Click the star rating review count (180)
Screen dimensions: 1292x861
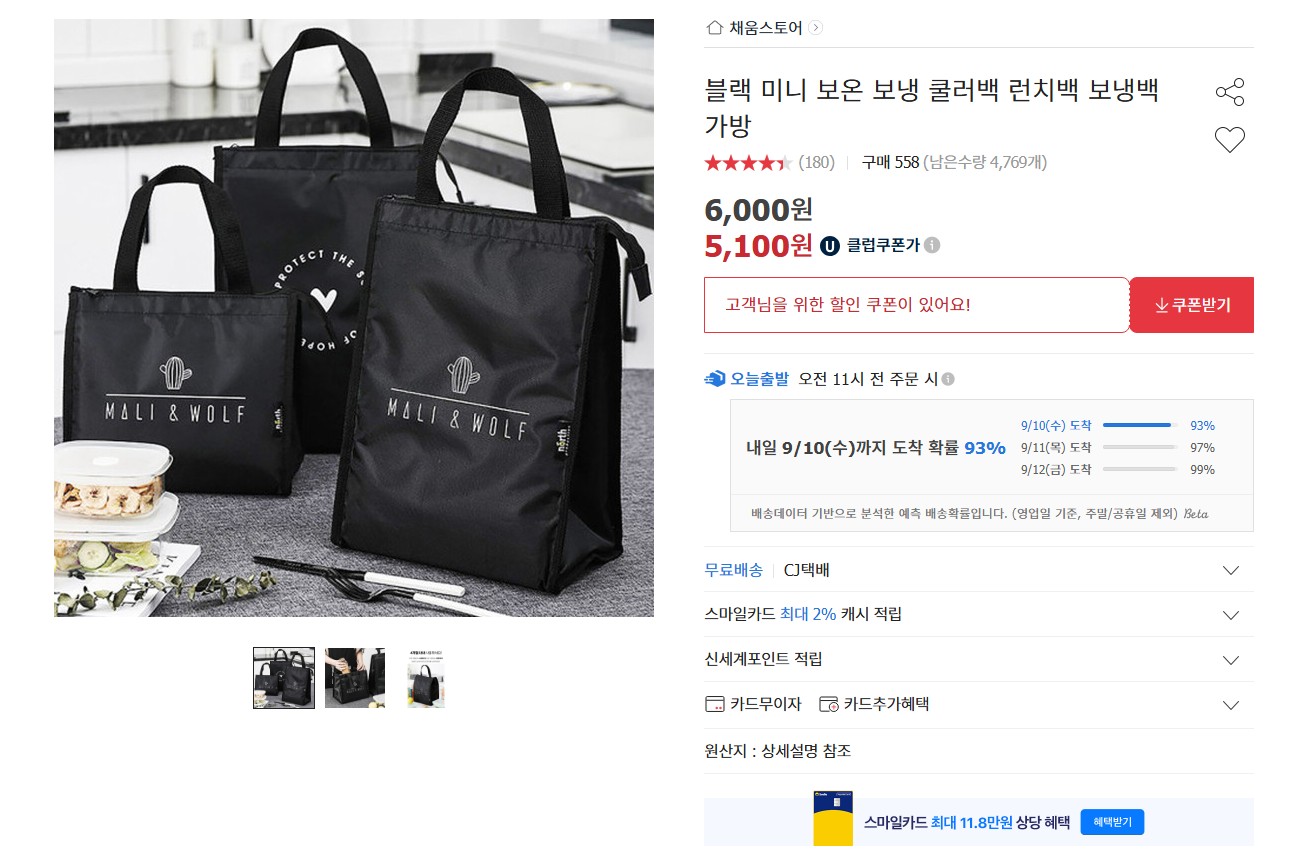816,162
